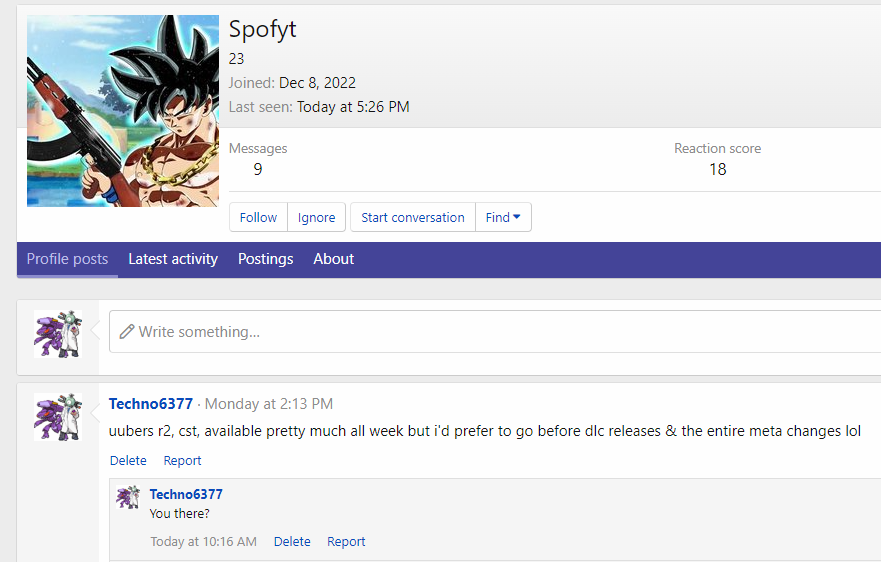Click the pencil icon in write box
The height and width of the screenshot is (562, 881).
[x=127, y=331]
